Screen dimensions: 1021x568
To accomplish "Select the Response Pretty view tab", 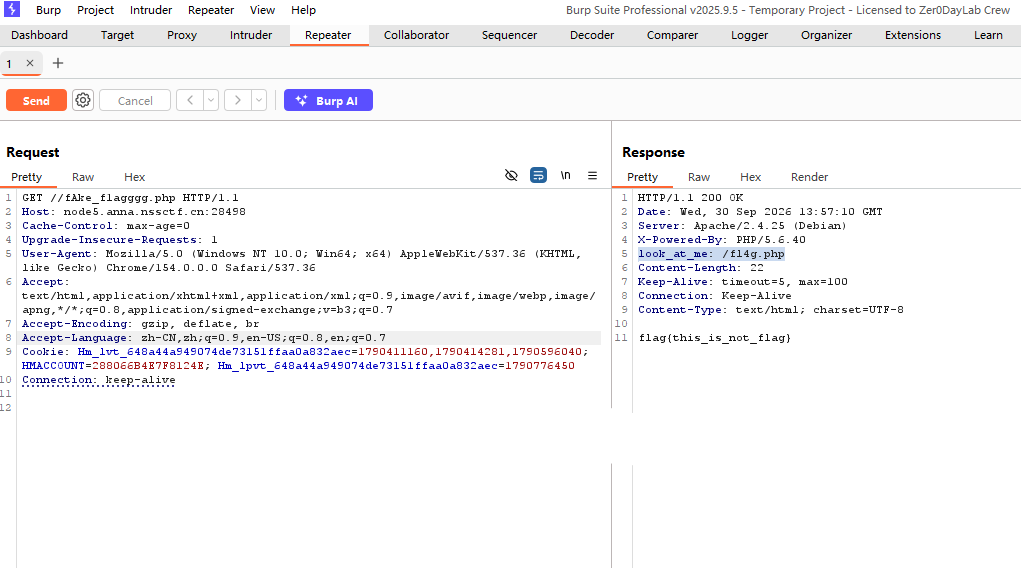I will click(x=643, y=177).
